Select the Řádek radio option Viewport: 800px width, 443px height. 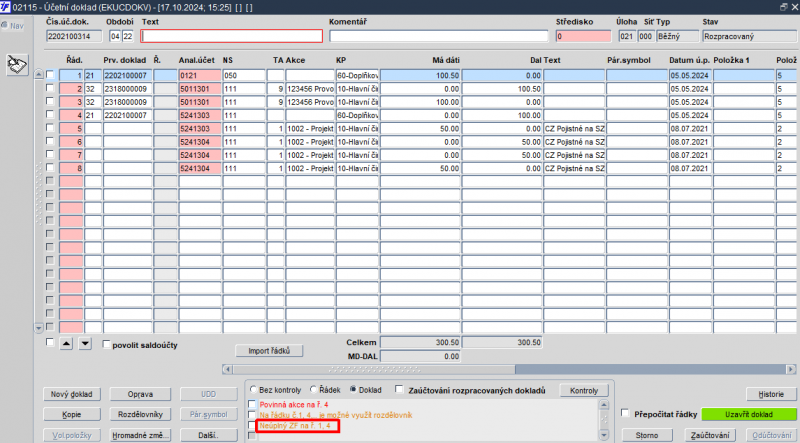pos(313,389)
